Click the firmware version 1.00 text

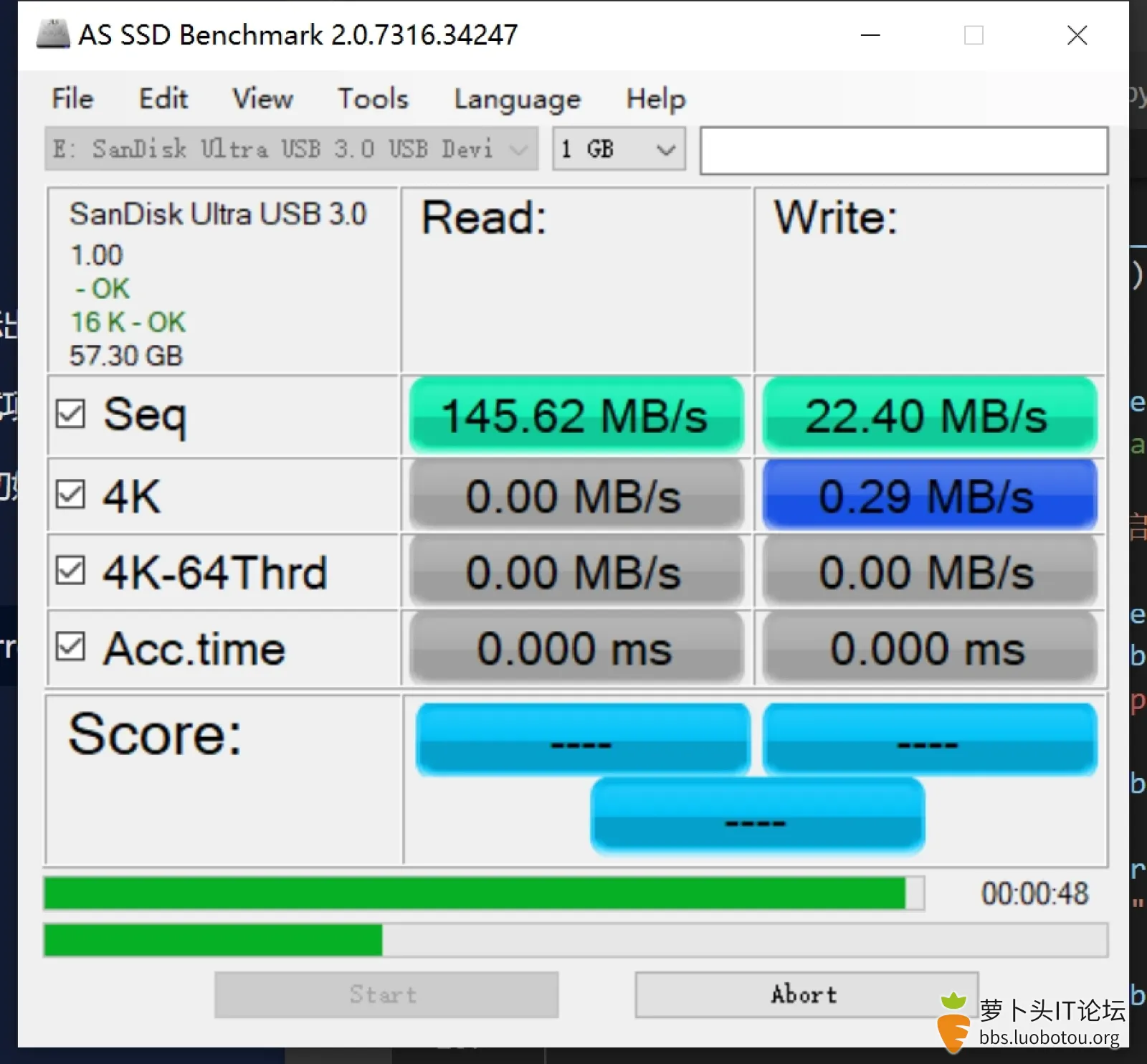[x=97, y=255]
